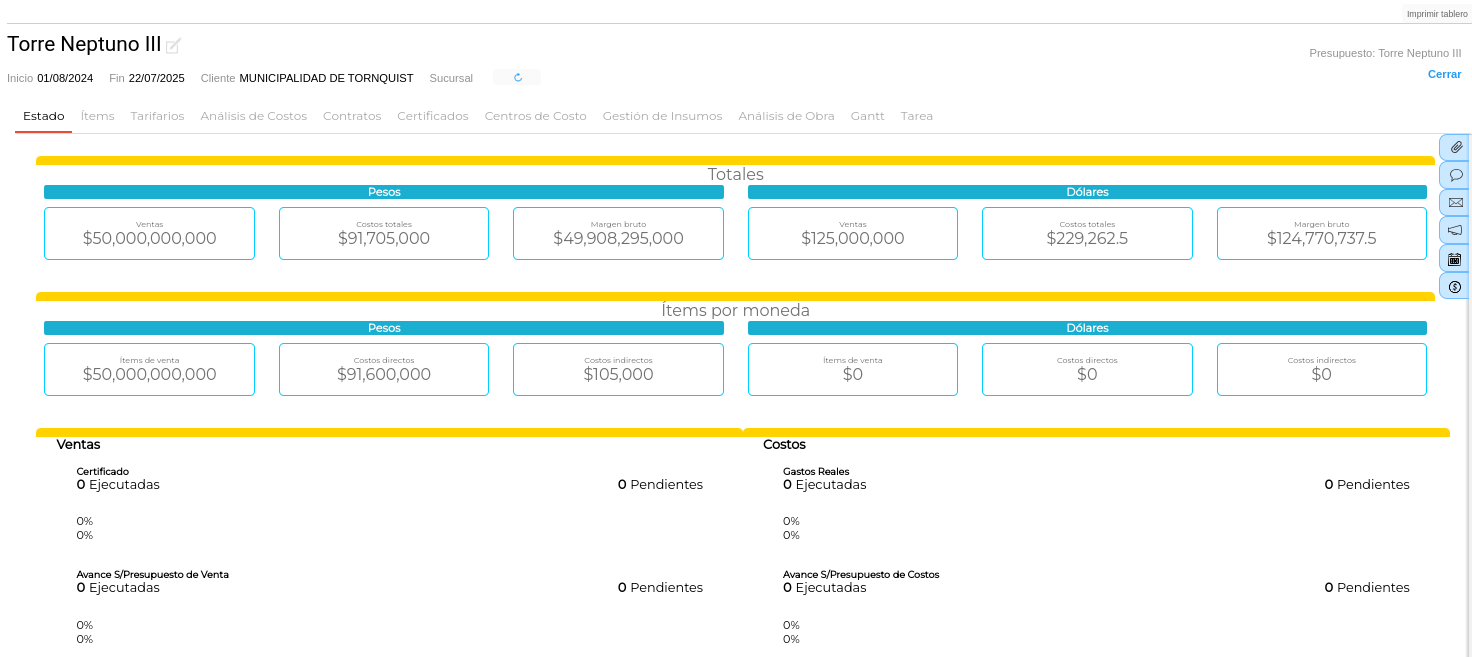Image resolution: width=1472 pixels, height=657 pixels.
Task: Click the Pesos Margen bruto card
Action: coord(618,233)
